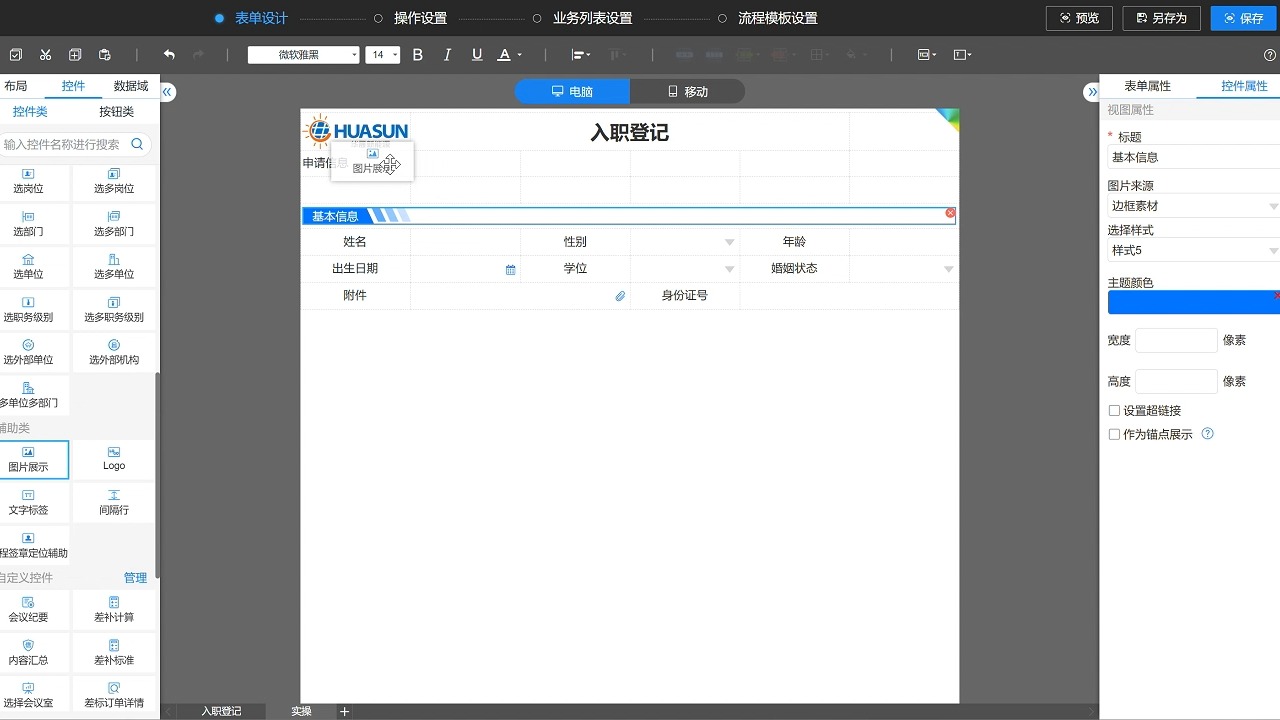Apply italic formatting
This screenshot has width=1280, height=720.
pos(447,55)
